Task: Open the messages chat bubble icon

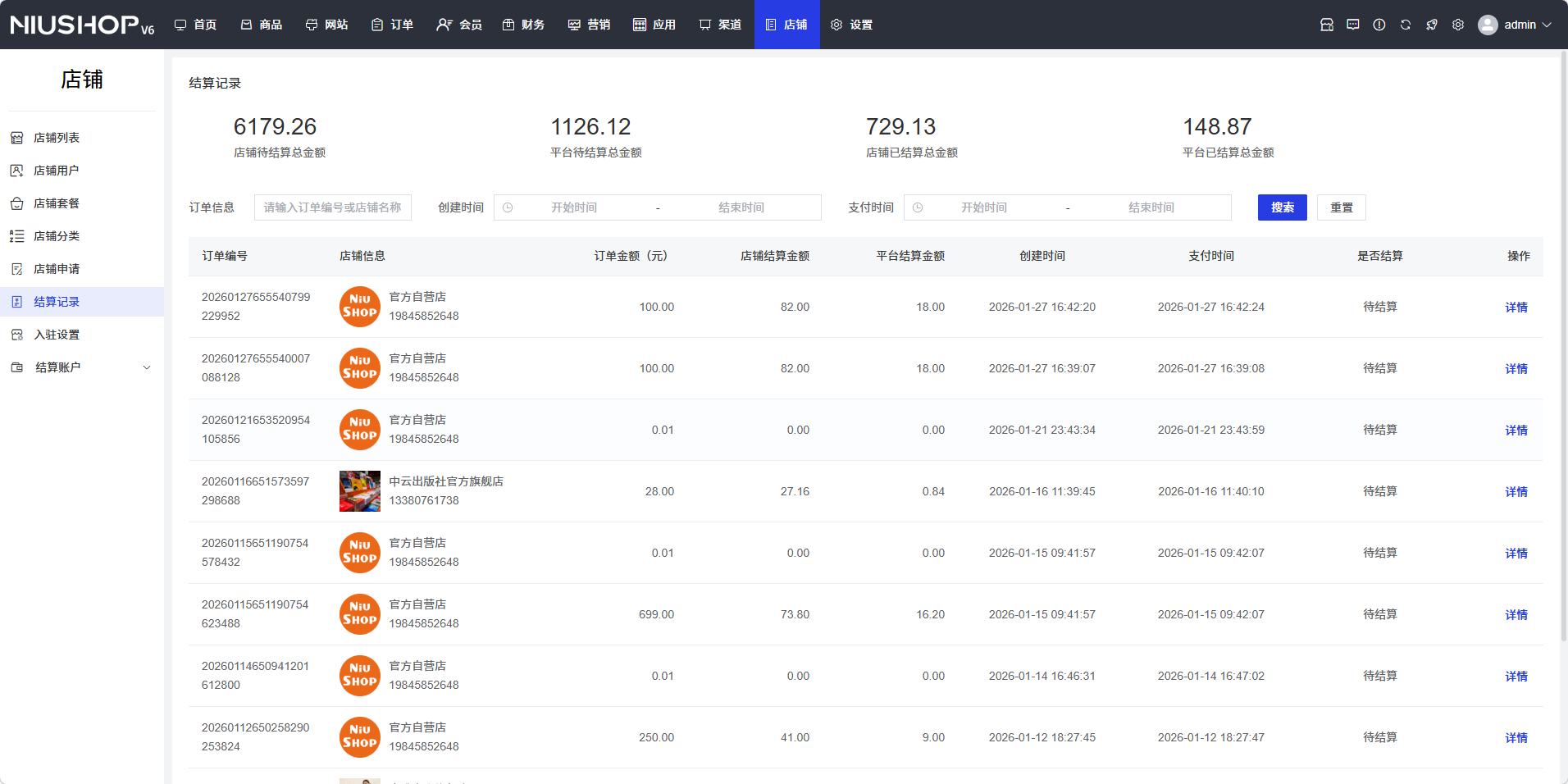Action: click(x=1352, y=25)
